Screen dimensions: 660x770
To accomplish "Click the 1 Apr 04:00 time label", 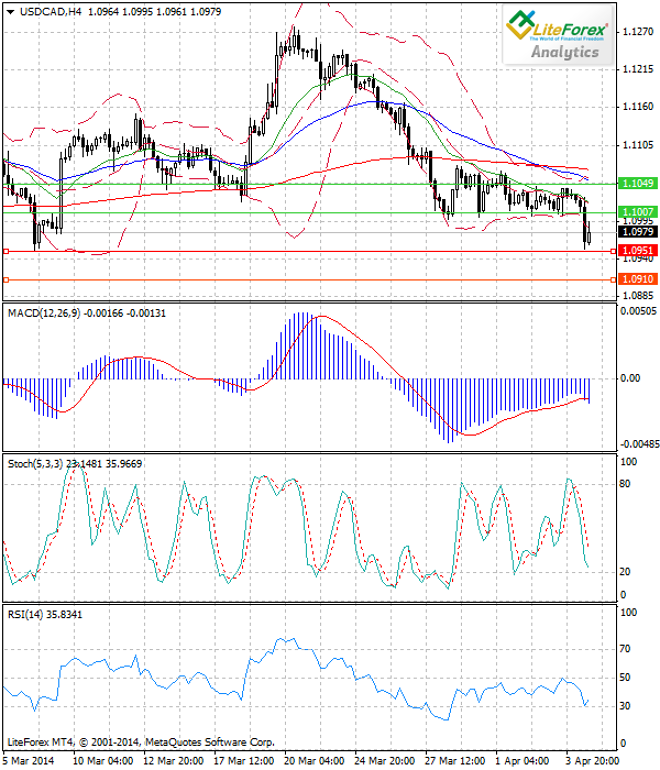I will coord(522,761).
